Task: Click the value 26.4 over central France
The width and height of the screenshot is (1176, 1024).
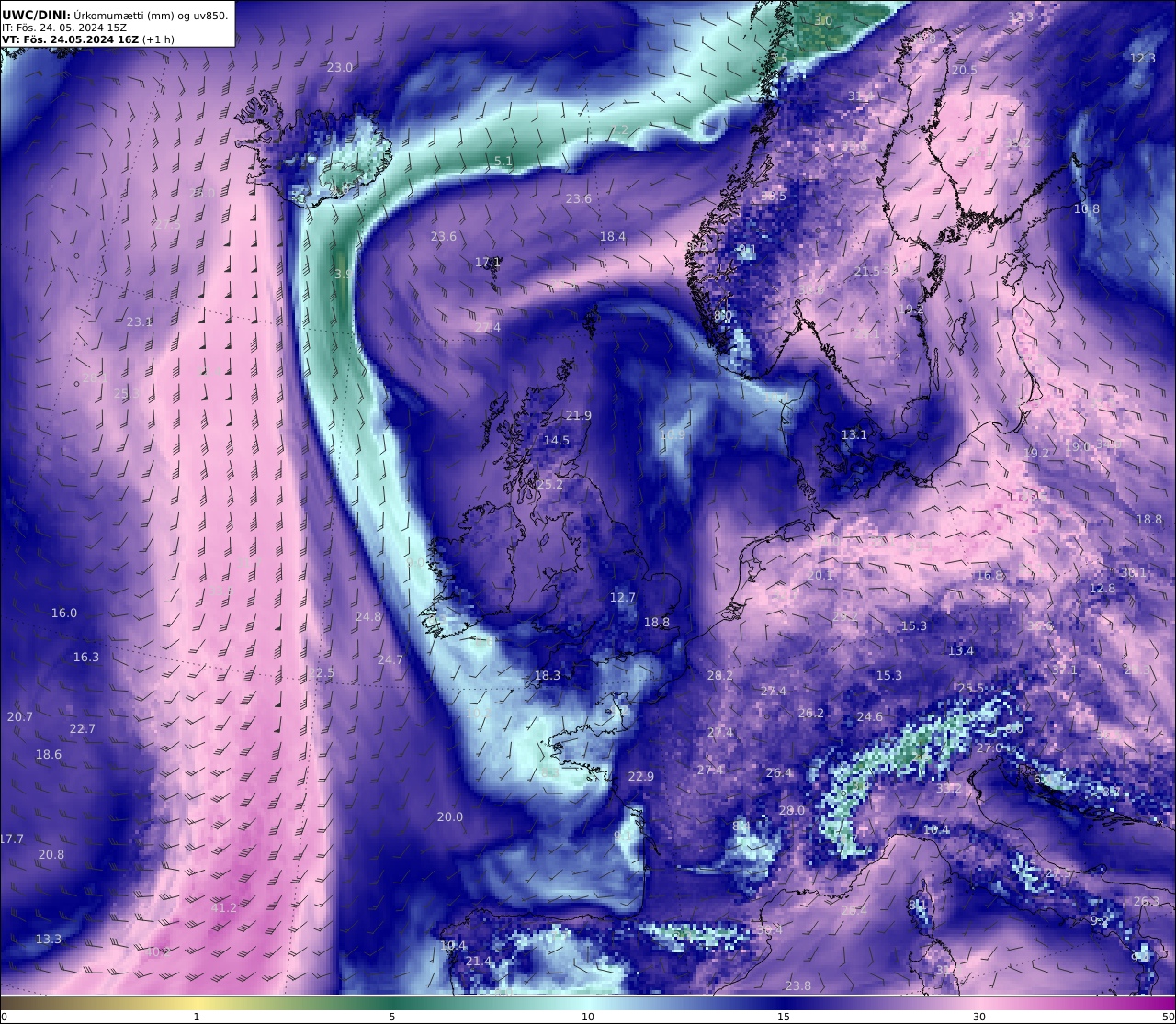Action: [x=779, y=773]
